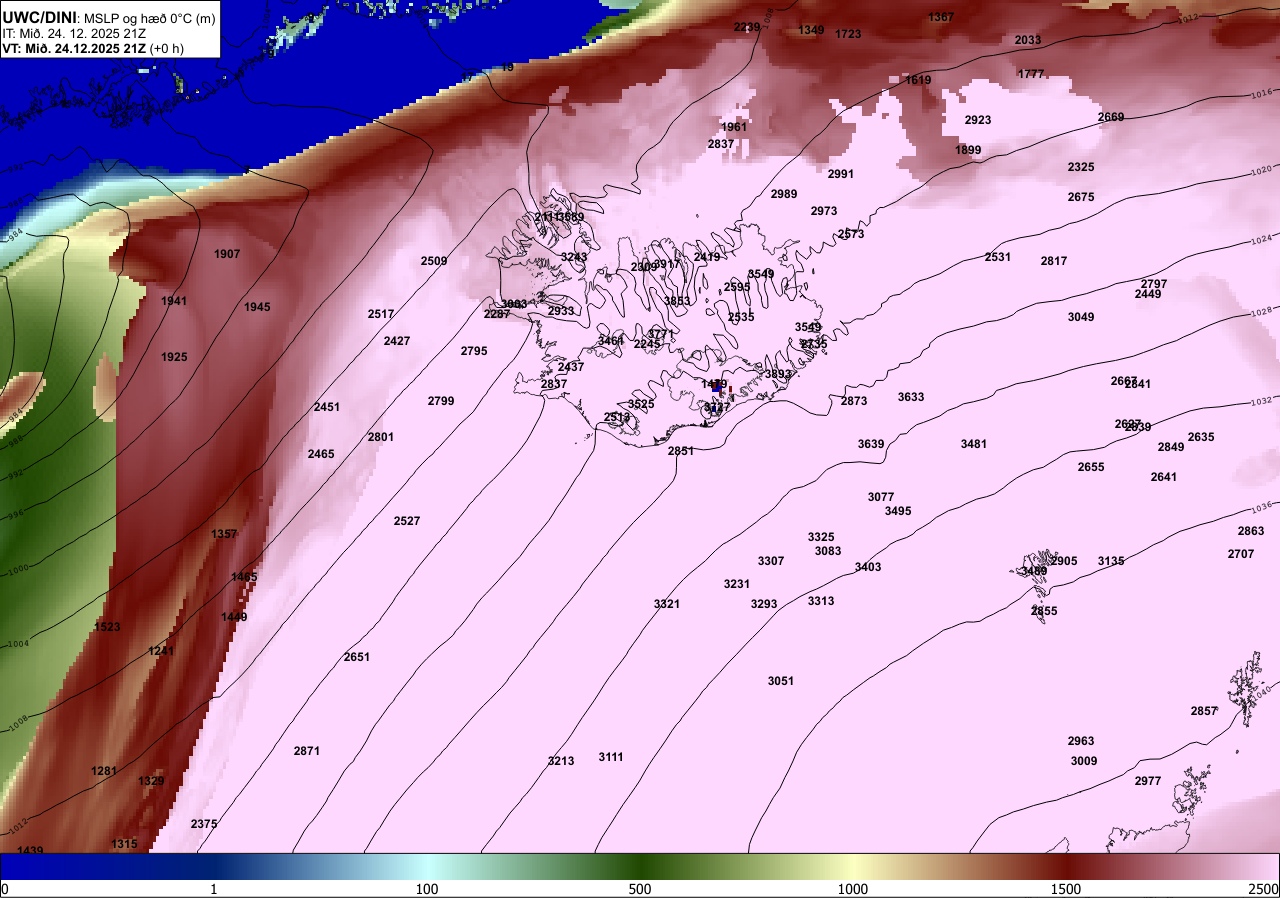Screen dimensions: 1280x898
Task: Click the 2871 height value
Action: coord(307,751)
